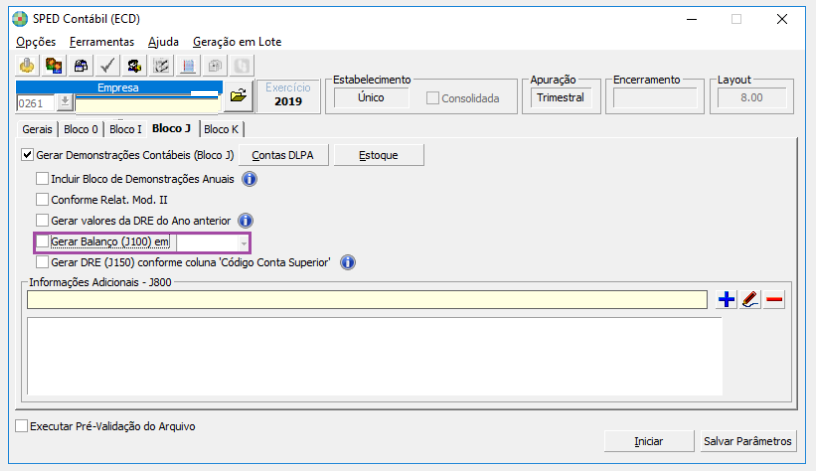Check Gerar DRE (J150) conforme Código Conta Superior
Viewport: 816px width, 471px height.
click(42, 262)
